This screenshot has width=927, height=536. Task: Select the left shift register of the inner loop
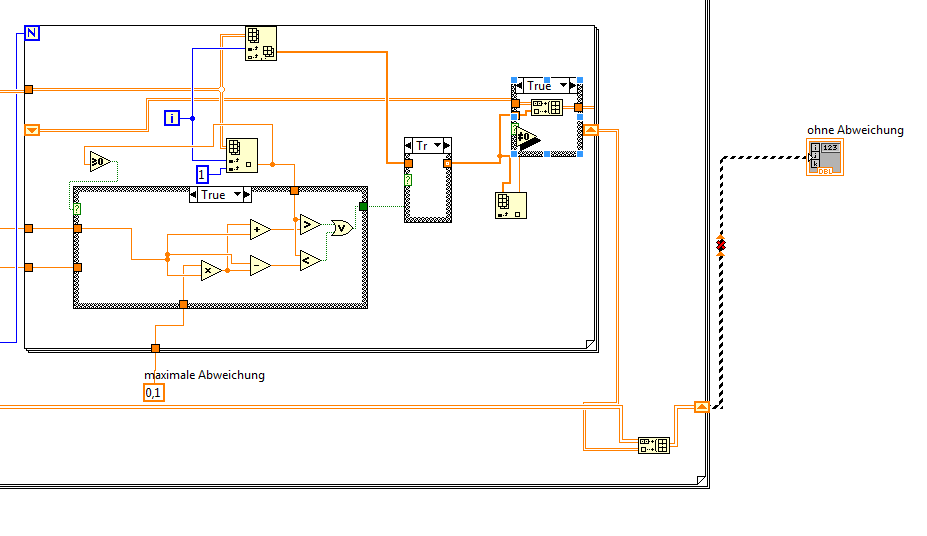point(32,130)
